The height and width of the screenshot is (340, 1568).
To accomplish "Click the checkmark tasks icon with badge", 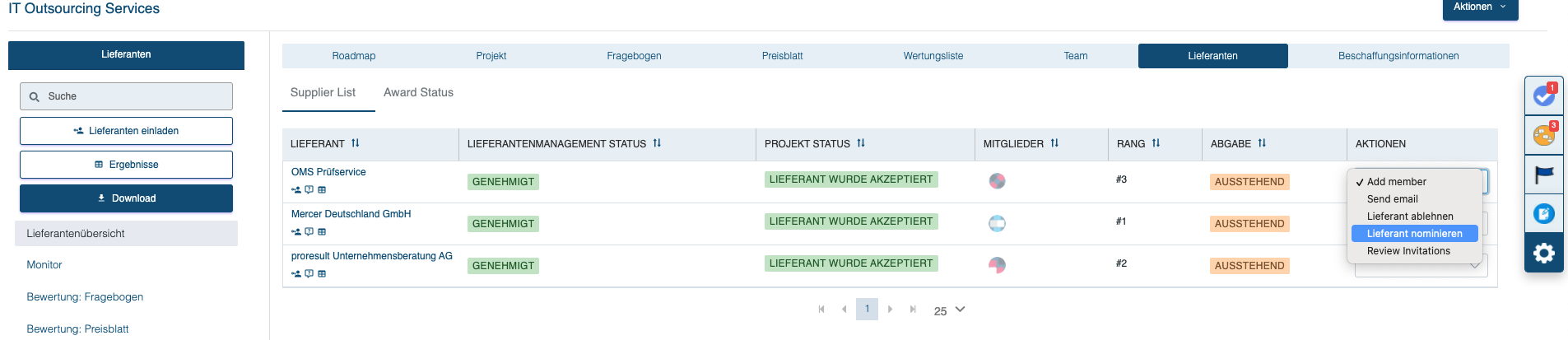I will coord(1543,96).
